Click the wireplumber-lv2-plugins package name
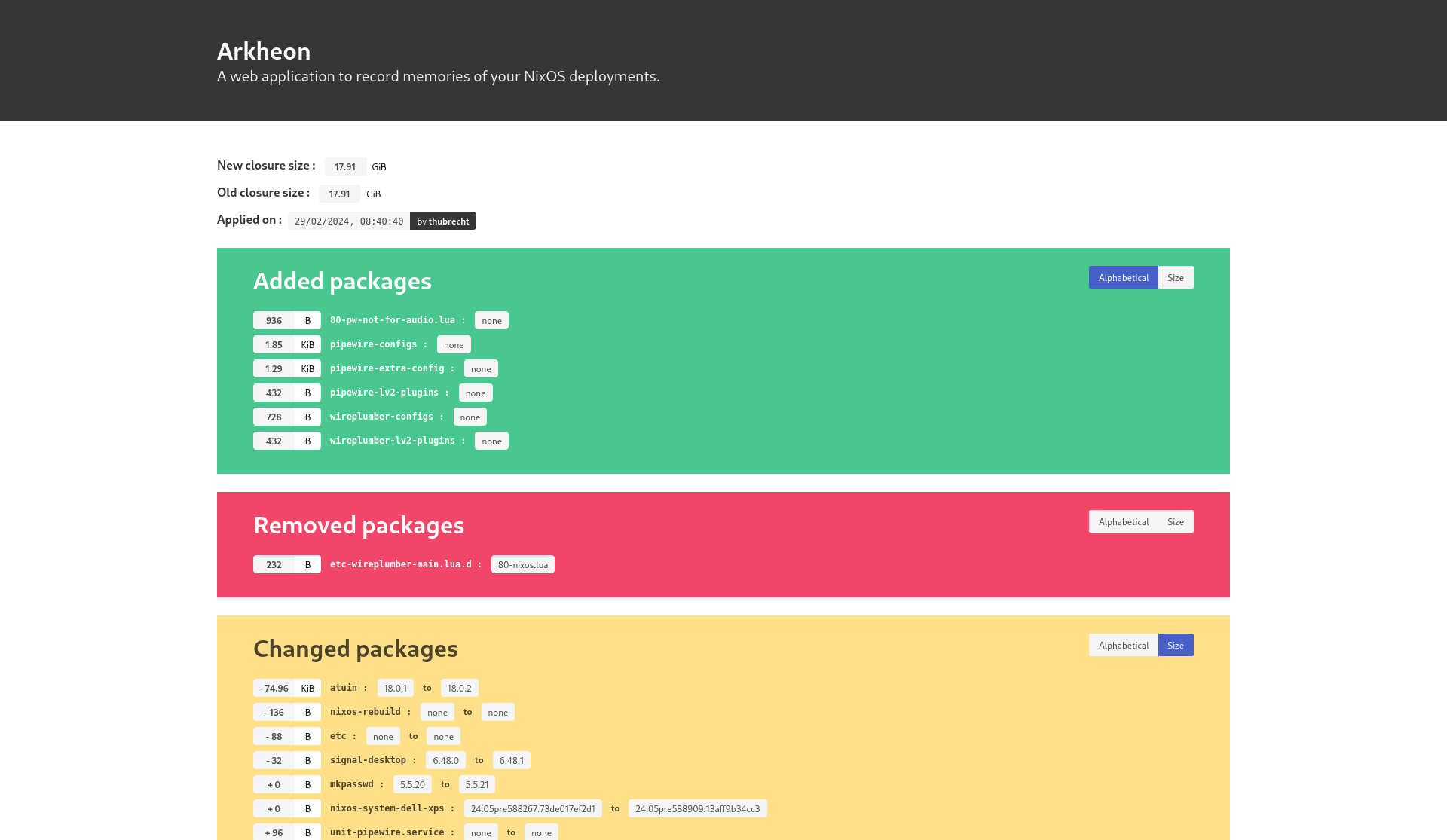The height and width of the screenshot is (840, 1447). point(392,441)
